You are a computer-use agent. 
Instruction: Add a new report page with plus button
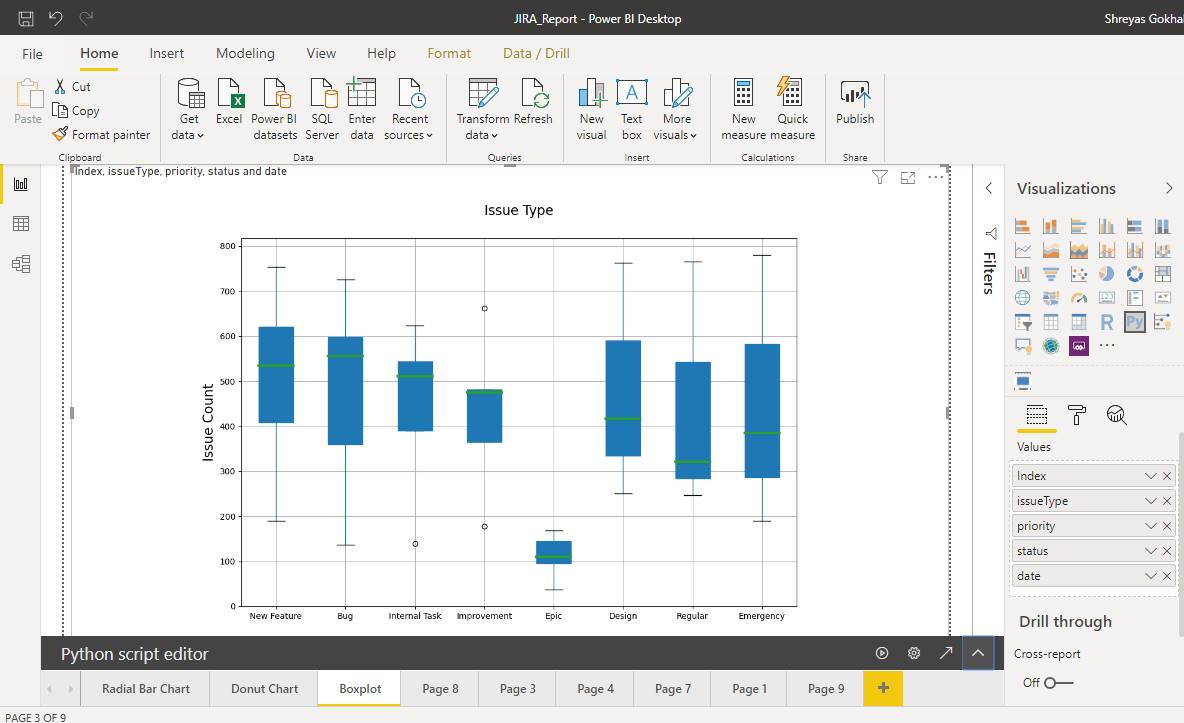pyautogui.click(x=883, y=688)
